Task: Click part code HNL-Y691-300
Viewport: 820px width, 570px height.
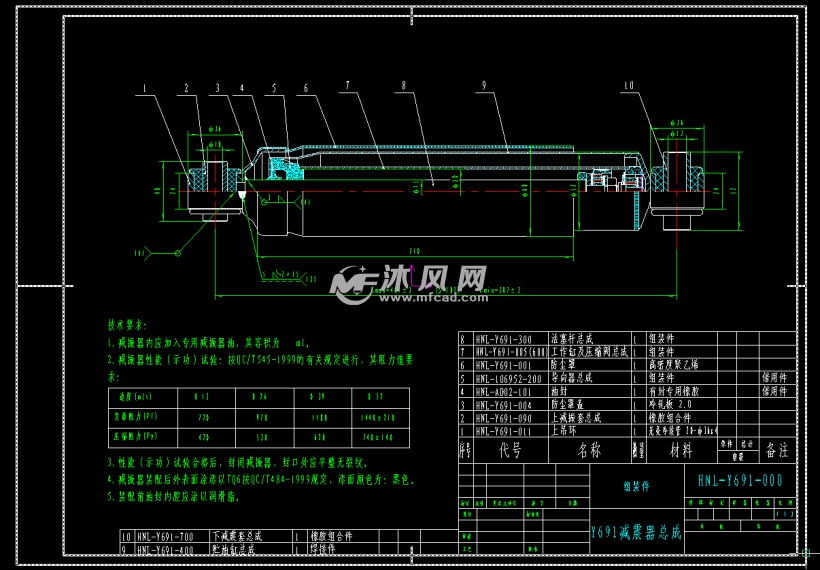Action: [x=503, y=339]
